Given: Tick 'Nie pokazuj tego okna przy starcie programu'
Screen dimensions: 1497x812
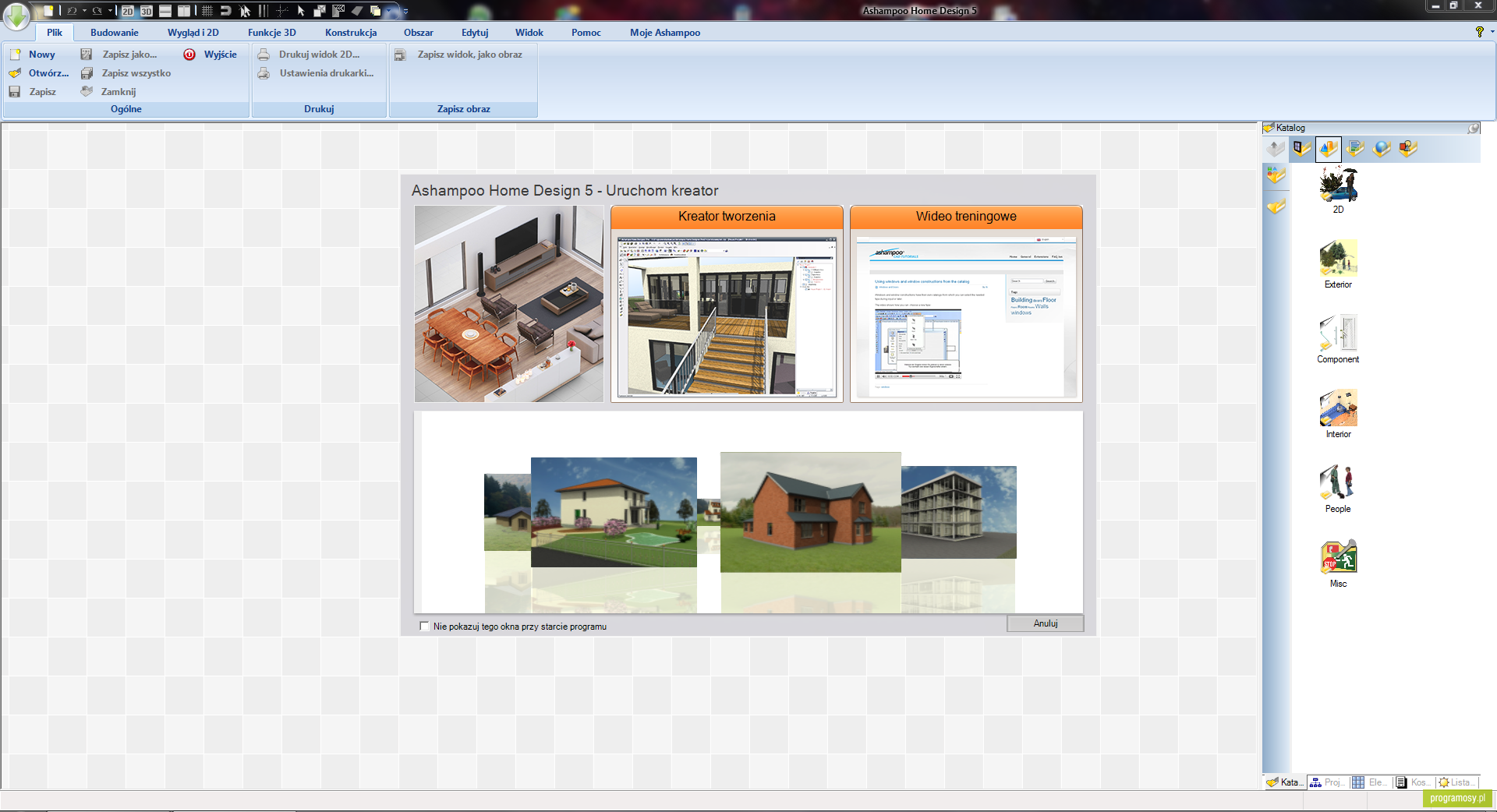Looking at the screenshot, I should coord(424,626).
